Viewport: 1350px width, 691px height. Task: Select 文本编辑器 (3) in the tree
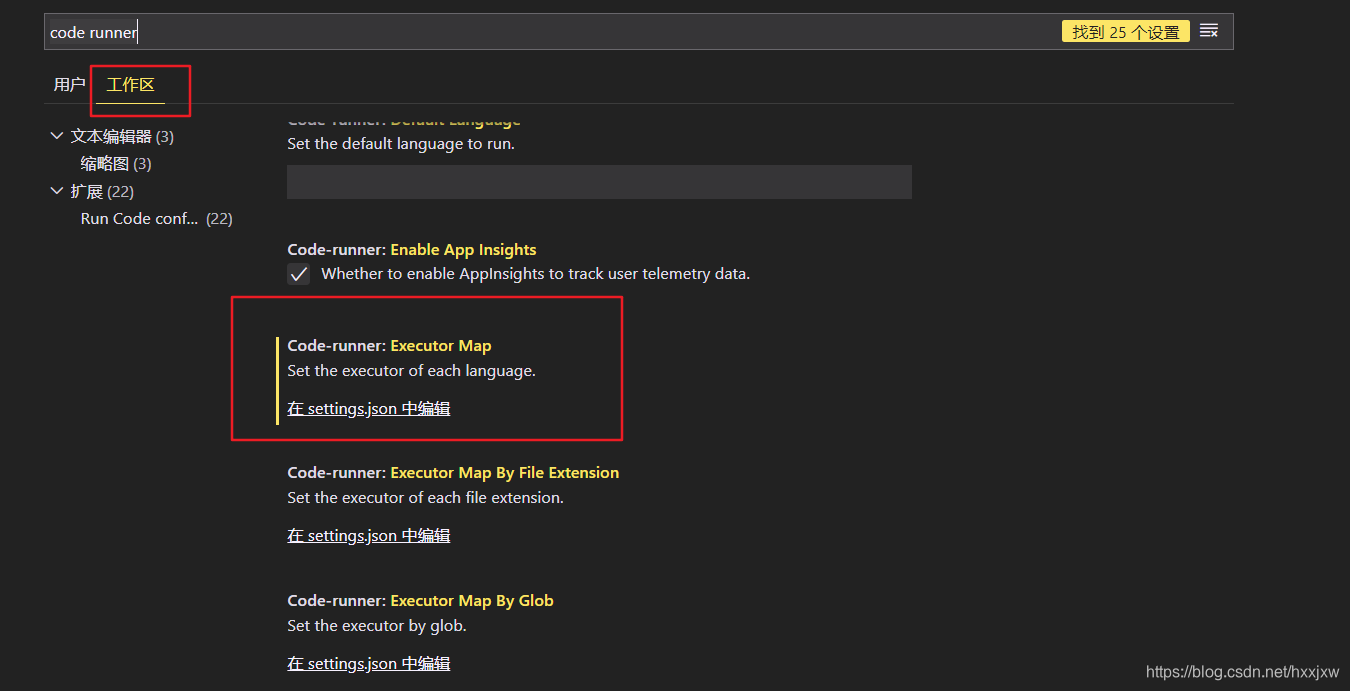click(122, 136)
